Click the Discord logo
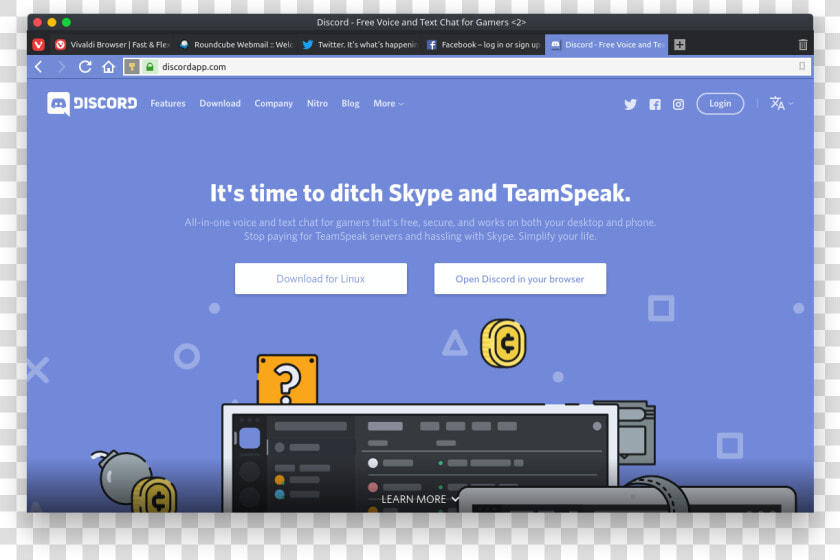 click(x=92, y=103)
